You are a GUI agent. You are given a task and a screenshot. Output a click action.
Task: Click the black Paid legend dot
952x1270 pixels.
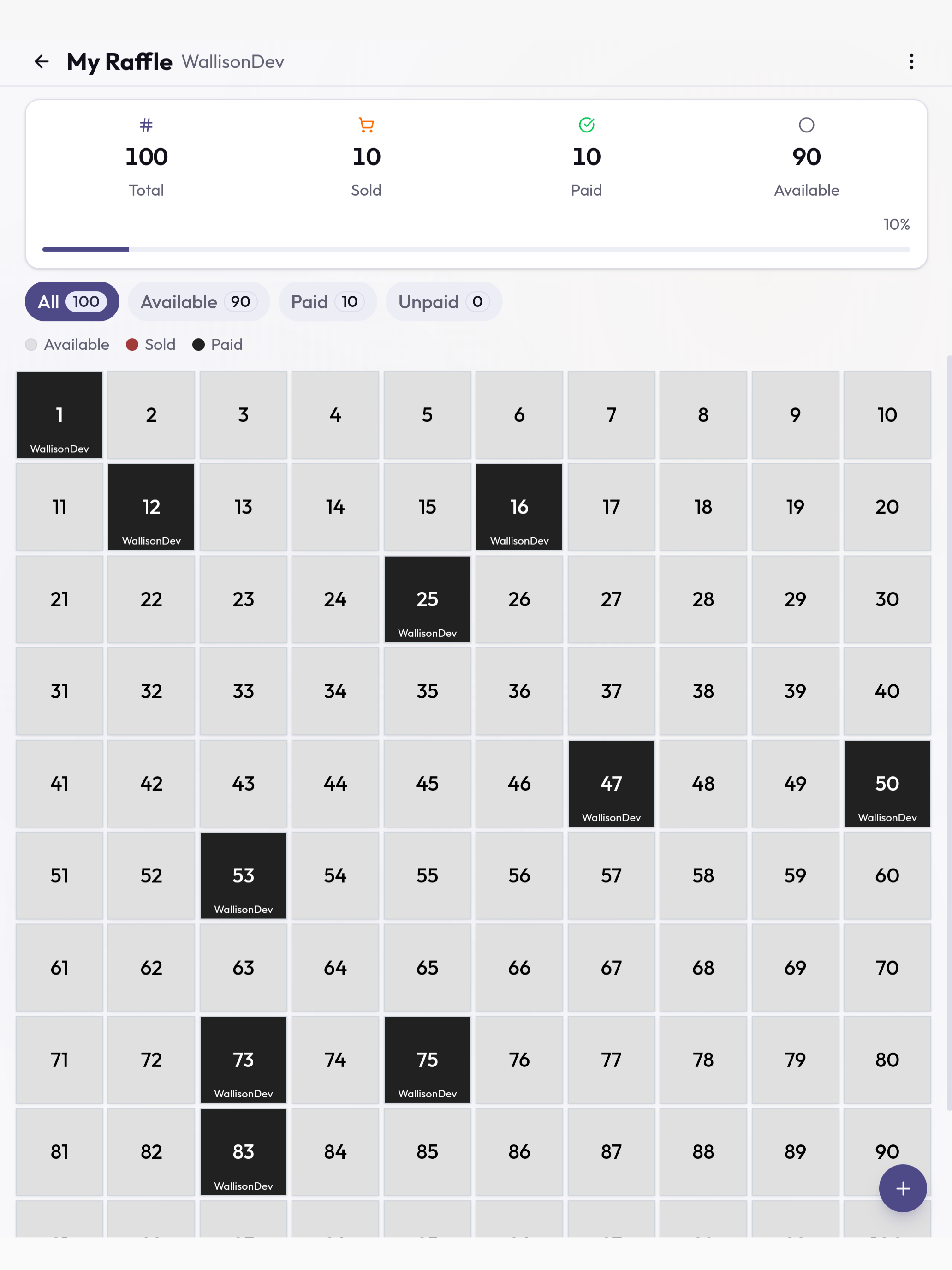198,344
